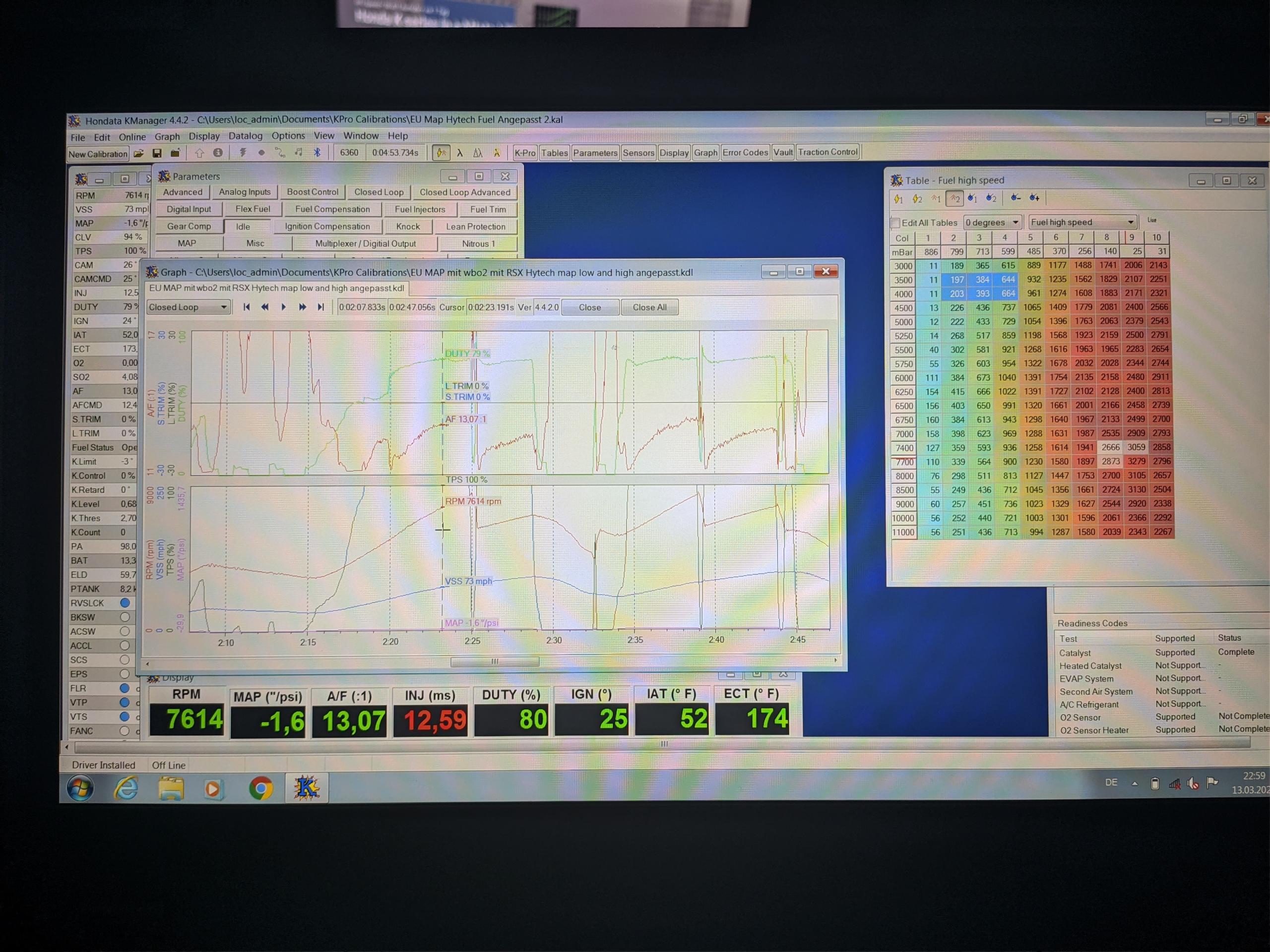Click the double lambda icon in the toolbar
This screenshot has height=952, width=1270.
pyautogui.click(x=478, y=153)
